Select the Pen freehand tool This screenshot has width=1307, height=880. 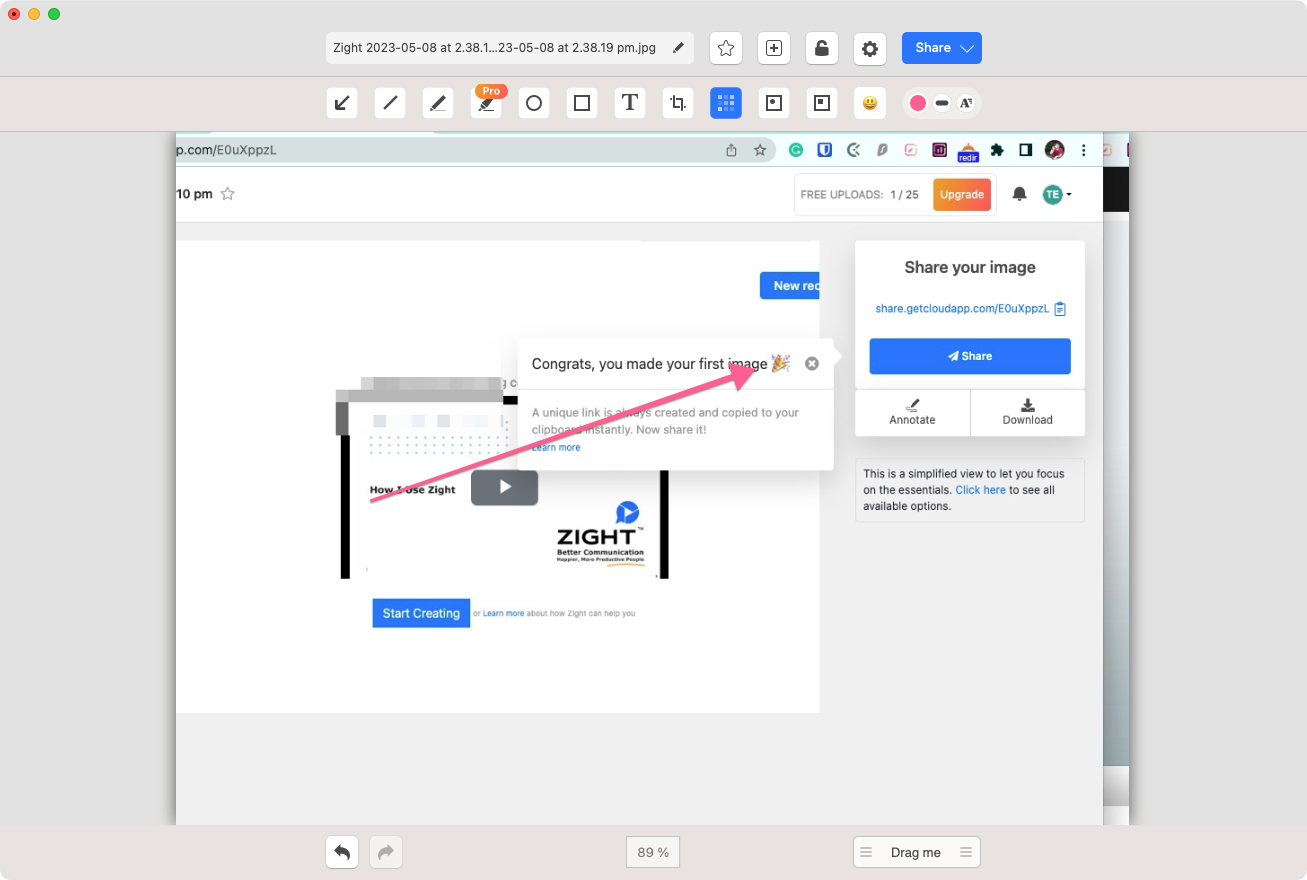tap(438, 102)
